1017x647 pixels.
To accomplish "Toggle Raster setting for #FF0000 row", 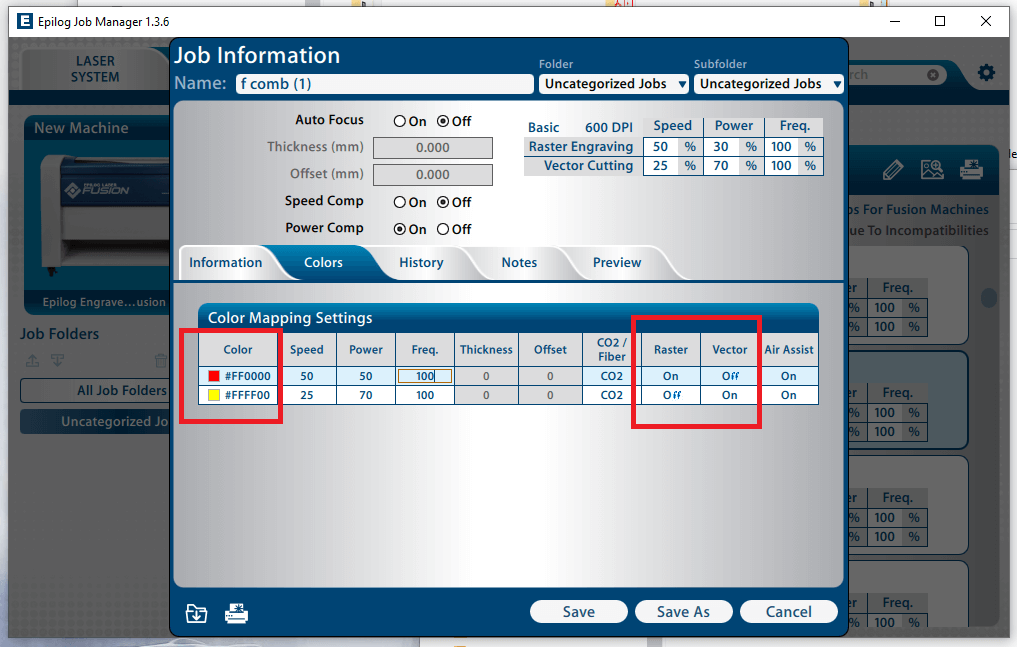I will tap(671, 376).
